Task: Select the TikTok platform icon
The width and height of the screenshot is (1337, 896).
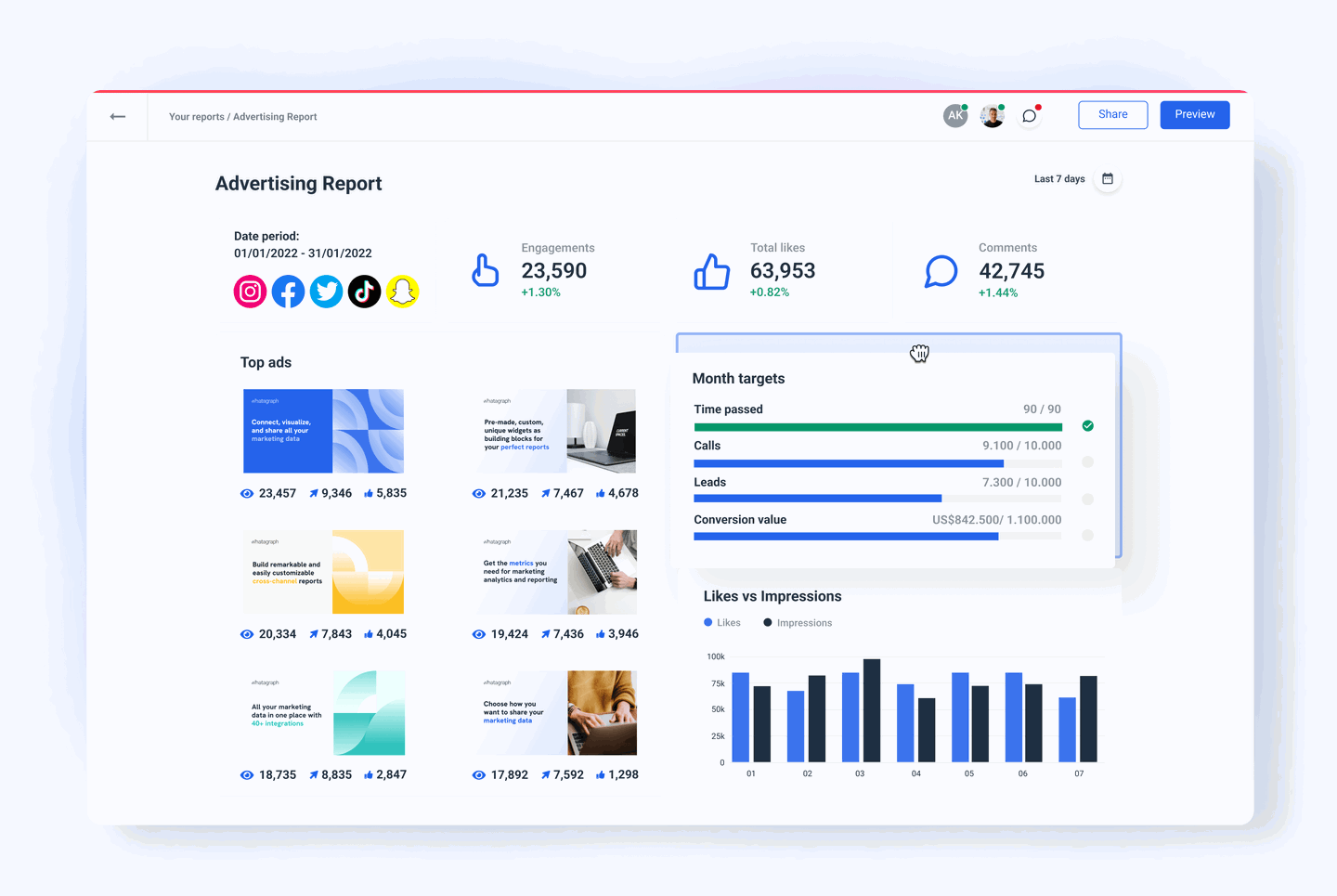Action: (x=364, y=291)
